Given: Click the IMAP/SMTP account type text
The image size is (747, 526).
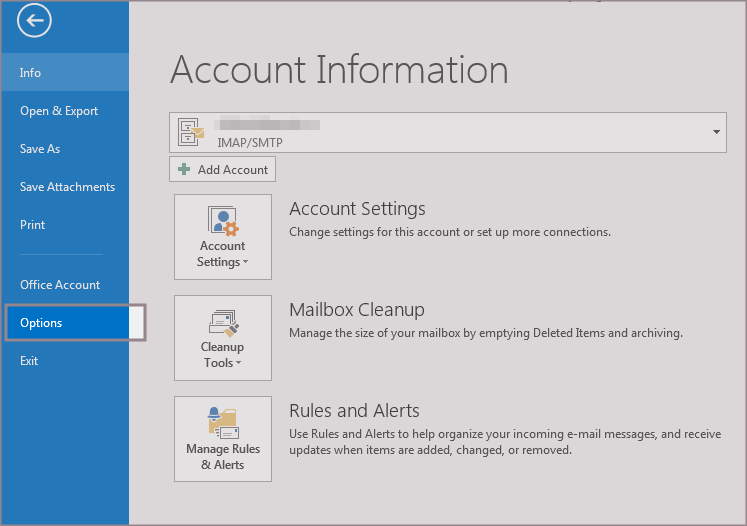Looking at the screenshot, I should [x=250, y=143].
